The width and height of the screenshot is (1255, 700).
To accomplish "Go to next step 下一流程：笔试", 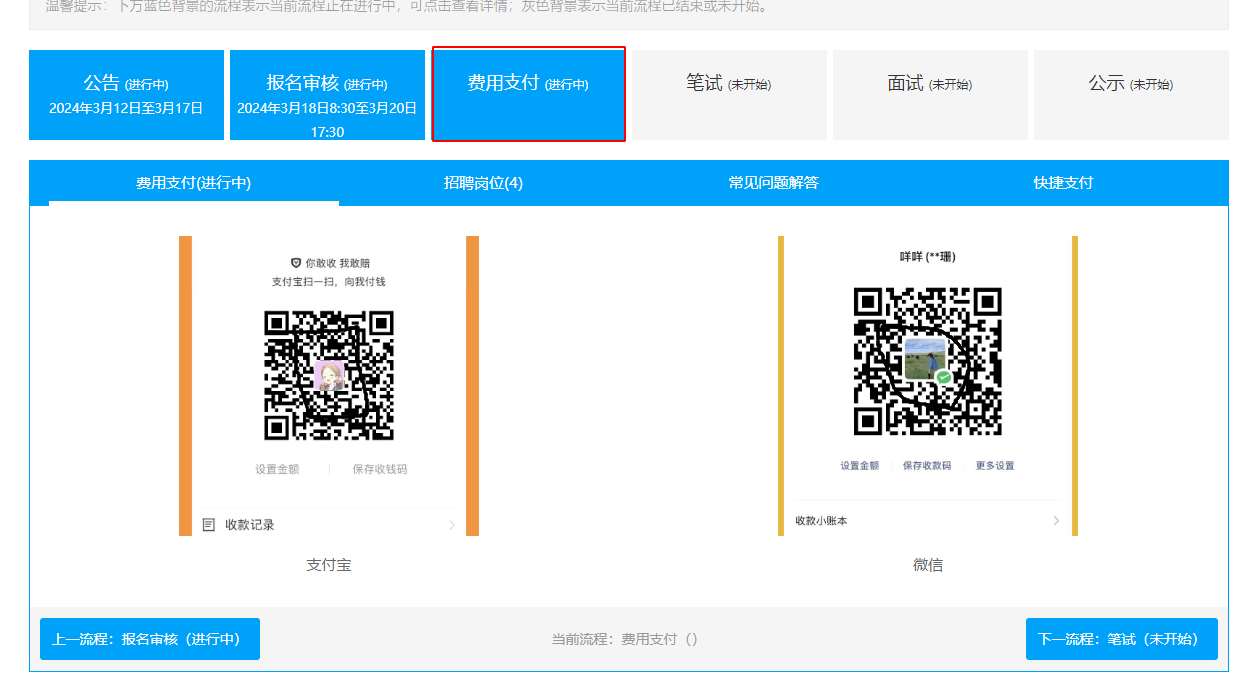I will click(1122, 639).
